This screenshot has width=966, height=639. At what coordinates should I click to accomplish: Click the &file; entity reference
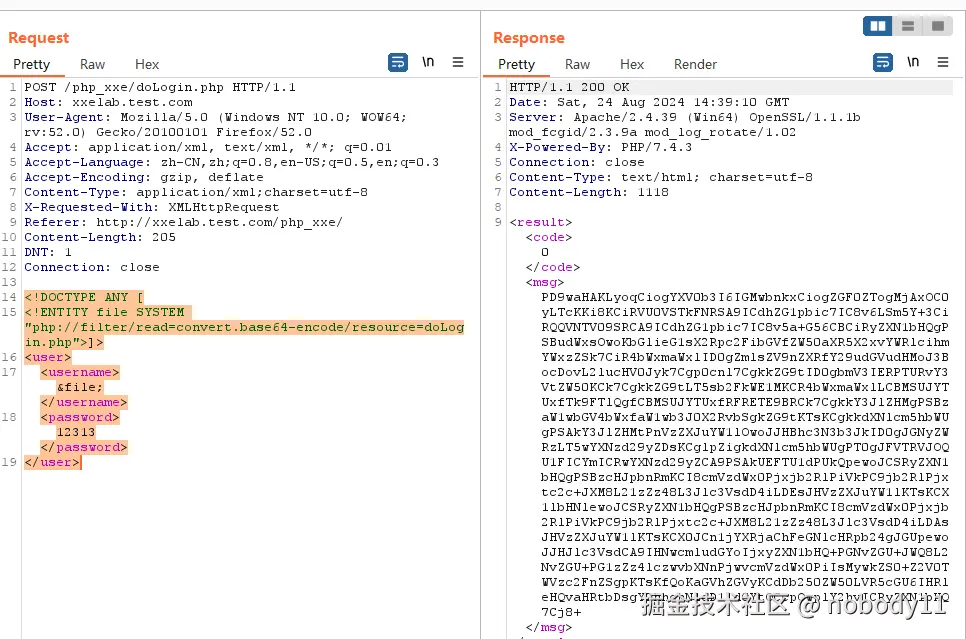coord(79,387)
